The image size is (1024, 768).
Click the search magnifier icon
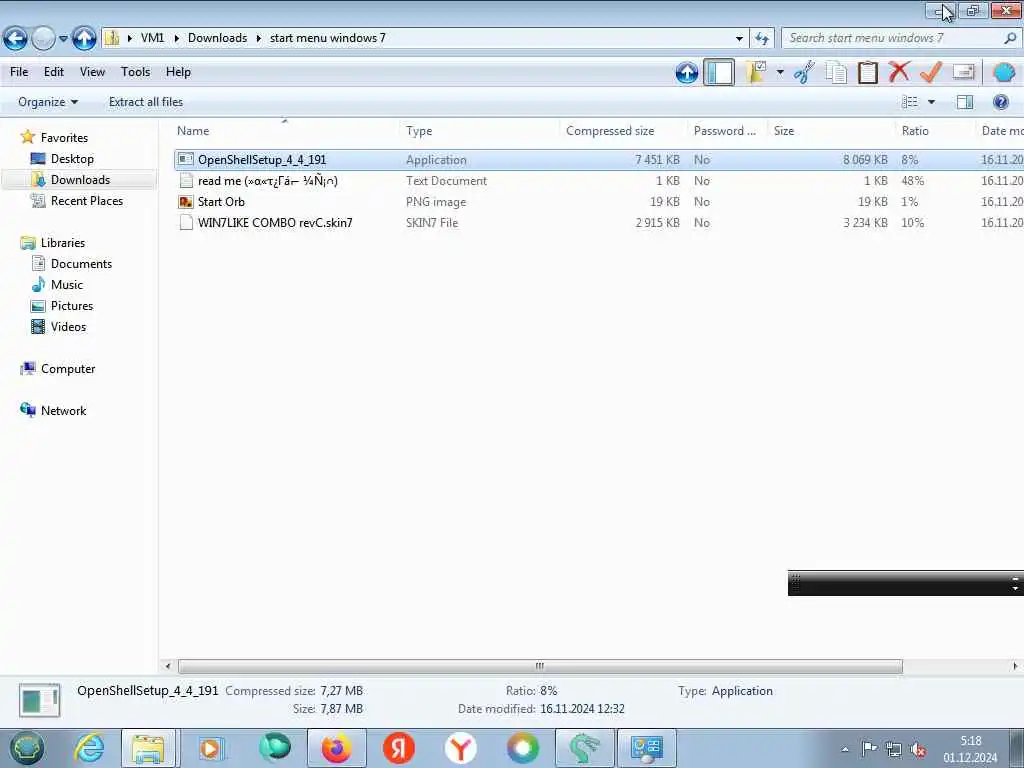(1010, 38)
